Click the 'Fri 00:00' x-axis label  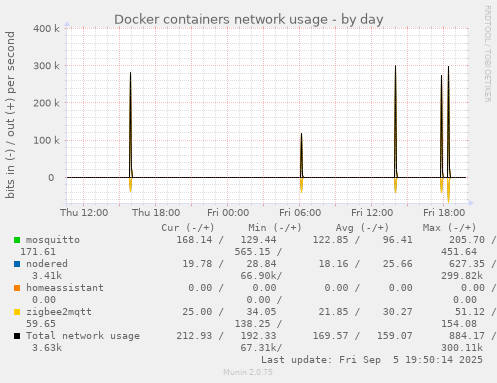[228, 213]
